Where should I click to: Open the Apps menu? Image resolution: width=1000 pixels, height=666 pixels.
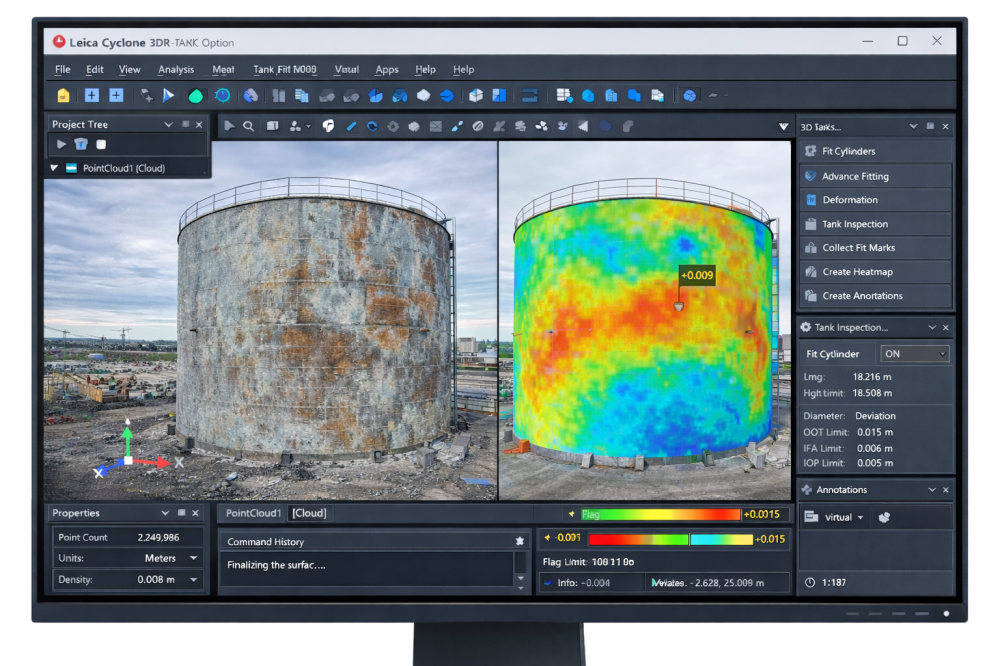386,70
